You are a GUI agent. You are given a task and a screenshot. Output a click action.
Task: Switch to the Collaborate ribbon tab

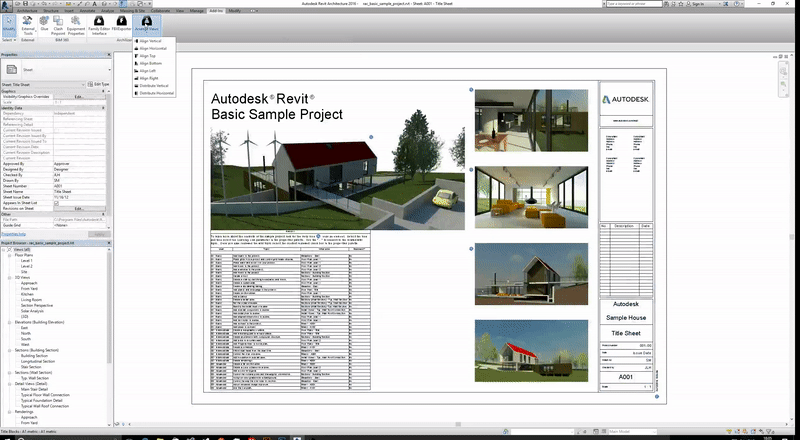161,11
